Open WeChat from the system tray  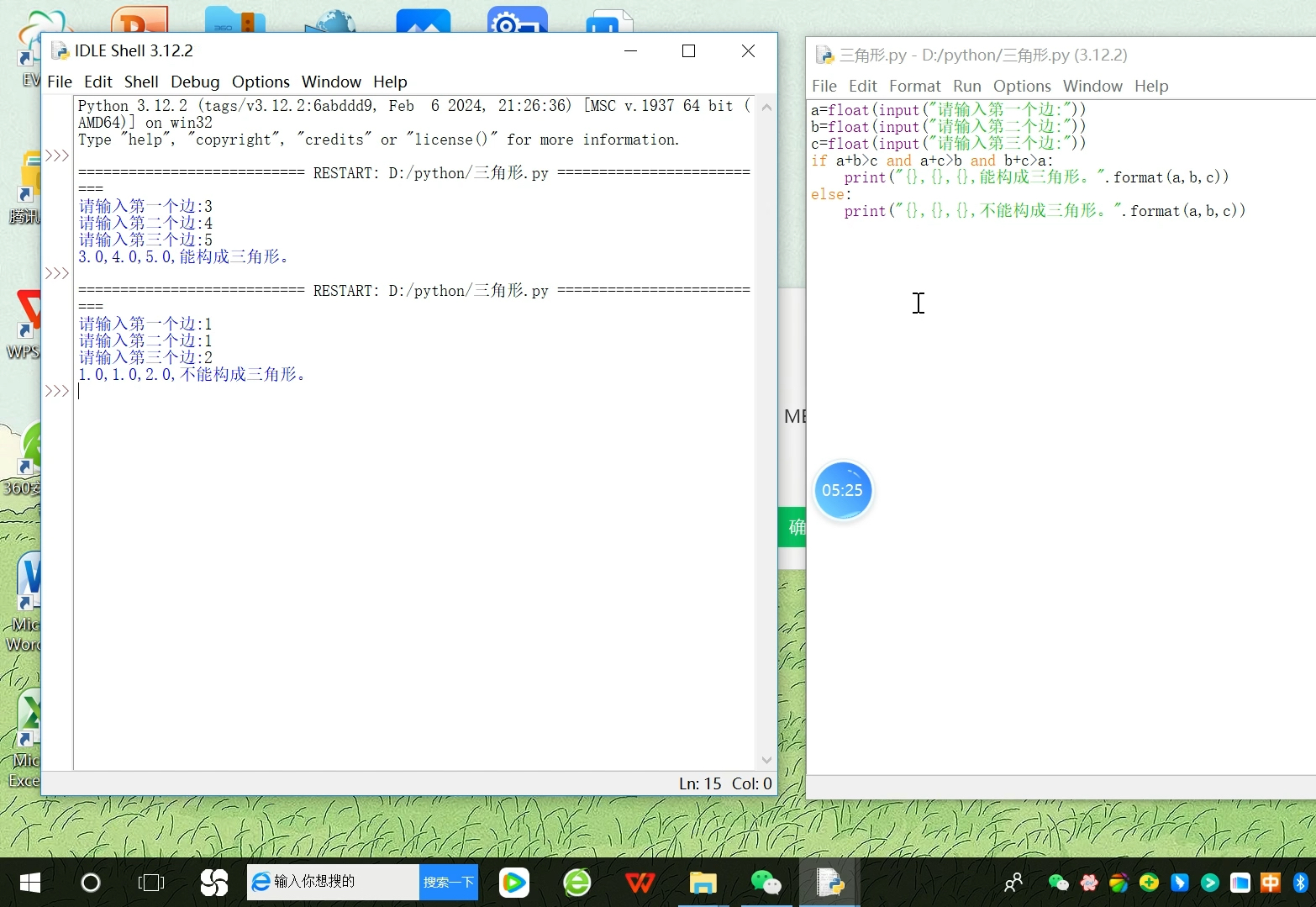click(1057, 883)
